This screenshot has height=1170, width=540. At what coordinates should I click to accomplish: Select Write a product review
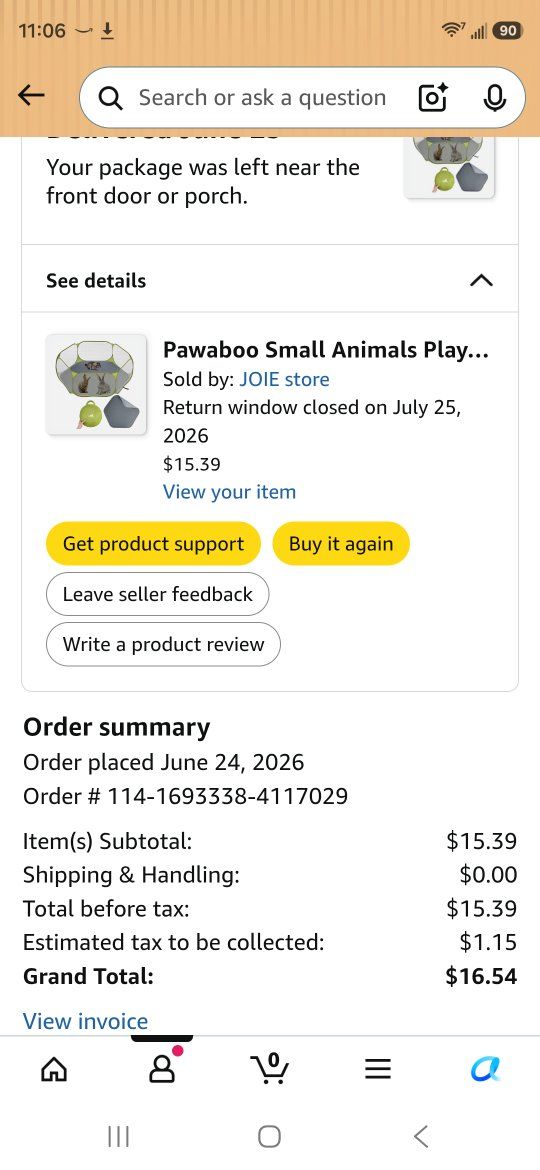click(163, 644)
